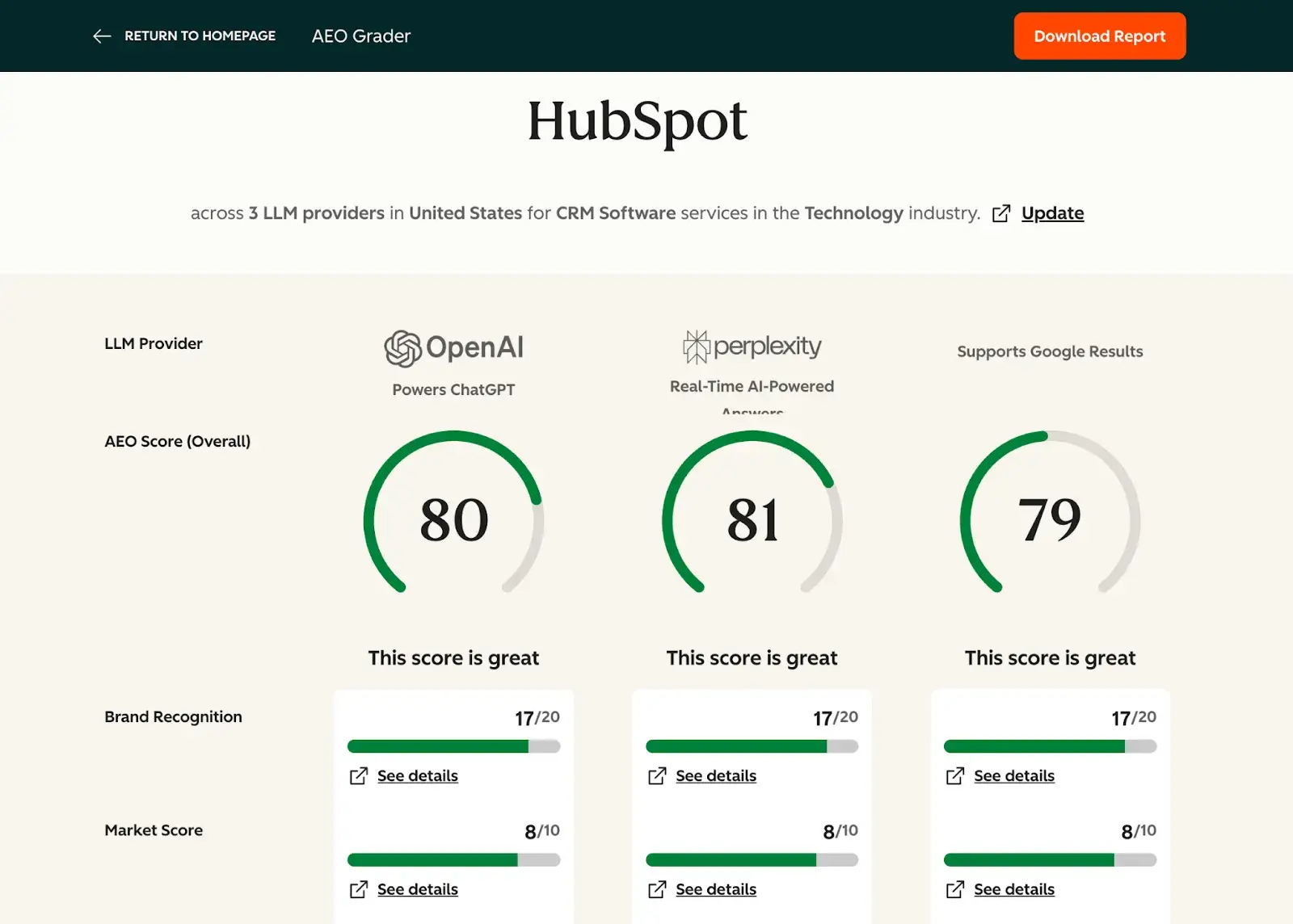1293x924 pixels.
Task: Click This score is great under OpenAI
Action: 453,658
